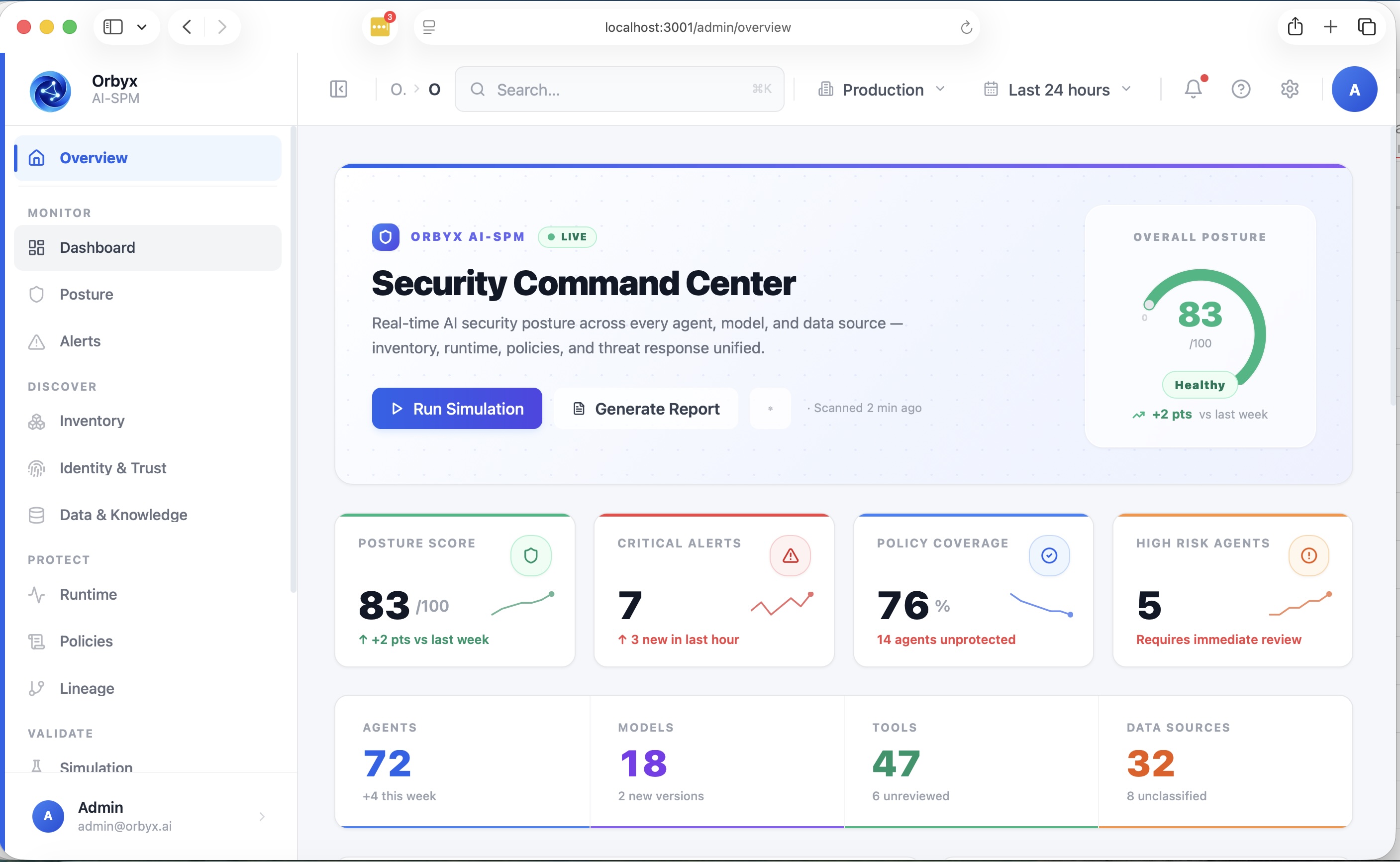Viewport: 1400px width, 862px height.
Task: Open the Agents 72 stat card
Action: (462, 761)
